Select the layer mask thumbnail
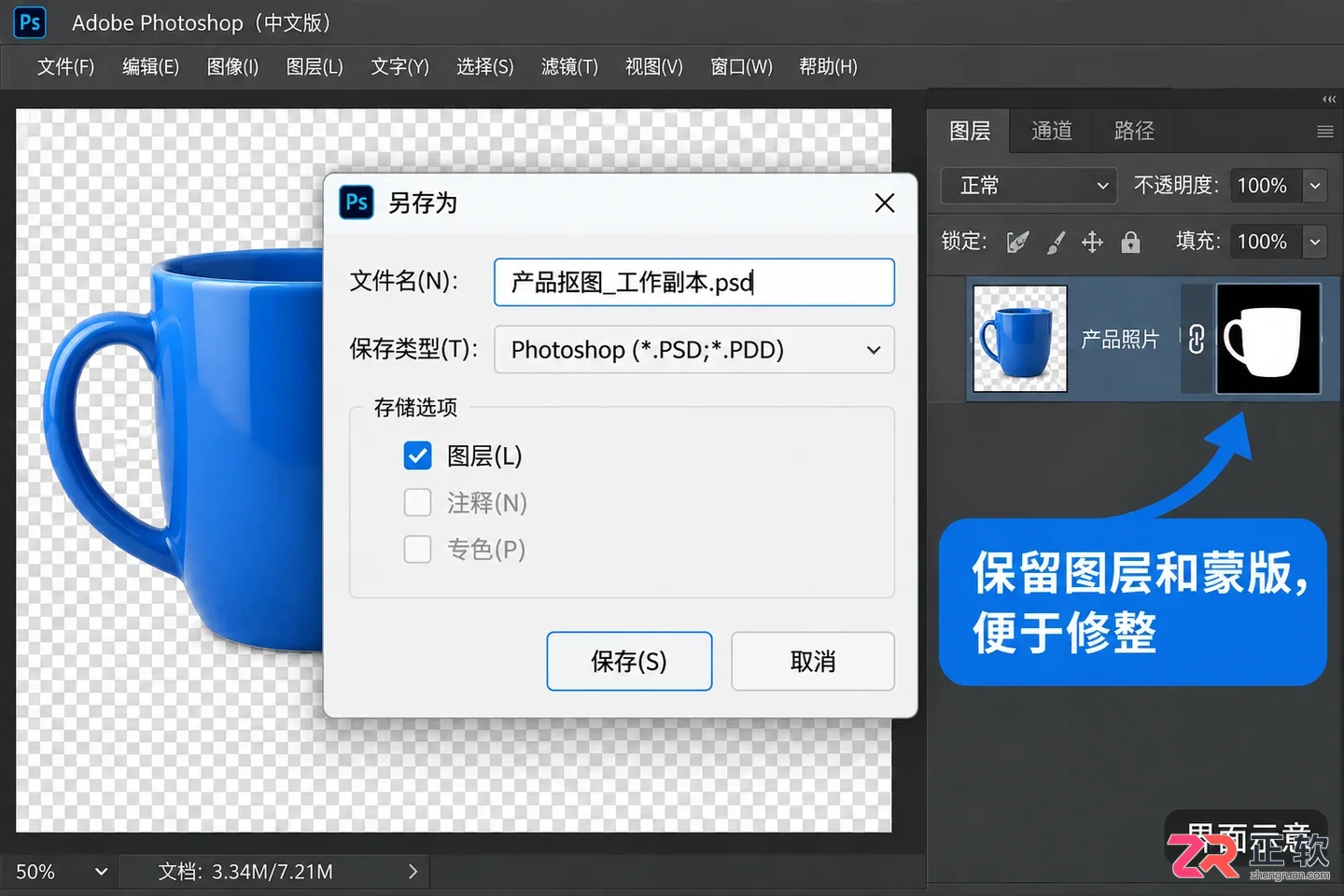 click(x=1268, y=339)
